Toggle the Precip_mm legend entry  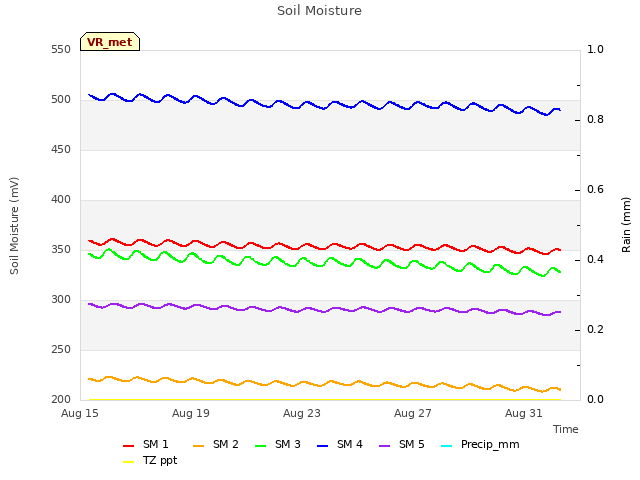pos(480,444)
